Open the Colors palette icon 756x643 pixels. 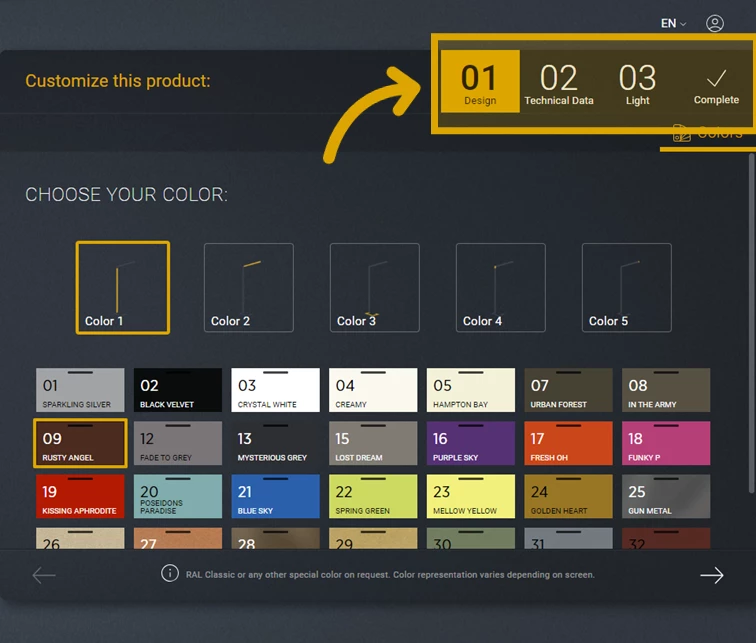(x=682, y=134)
